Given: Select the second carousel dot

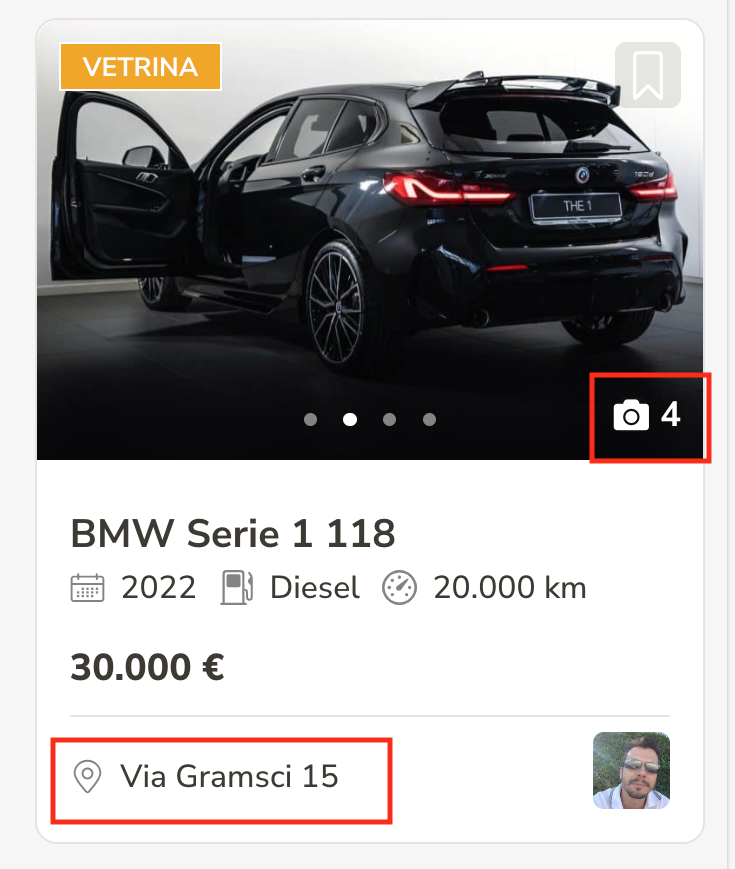Looking at the screenshot, I should [x=350, y=420].
